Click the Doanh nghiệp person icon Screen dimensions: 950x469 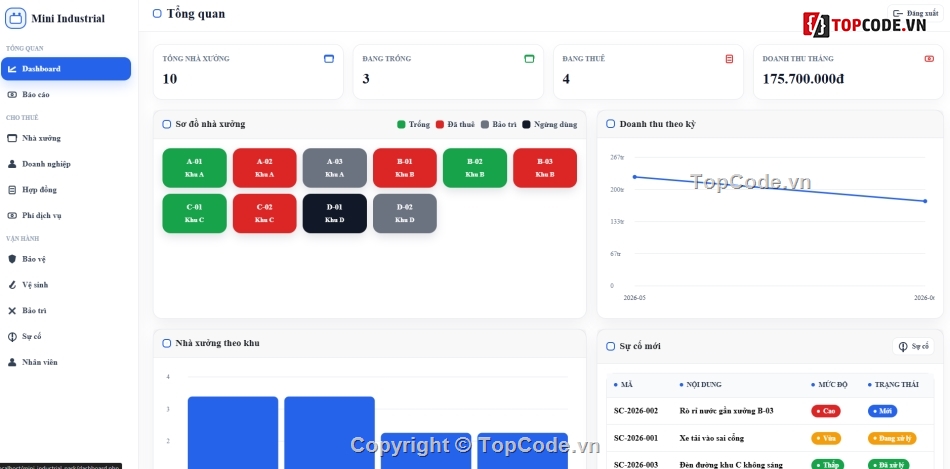pyautogui.click(x=12, y=164)
